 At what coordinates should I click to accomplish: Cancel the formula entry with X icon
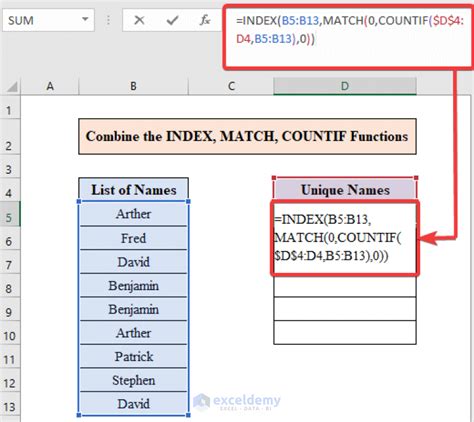[139, 20]
